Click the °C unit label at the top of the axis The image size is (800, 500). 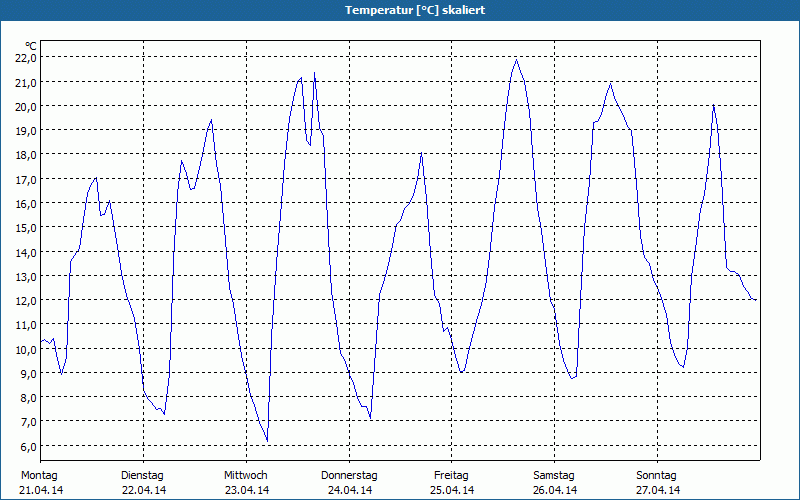(31, 47)
